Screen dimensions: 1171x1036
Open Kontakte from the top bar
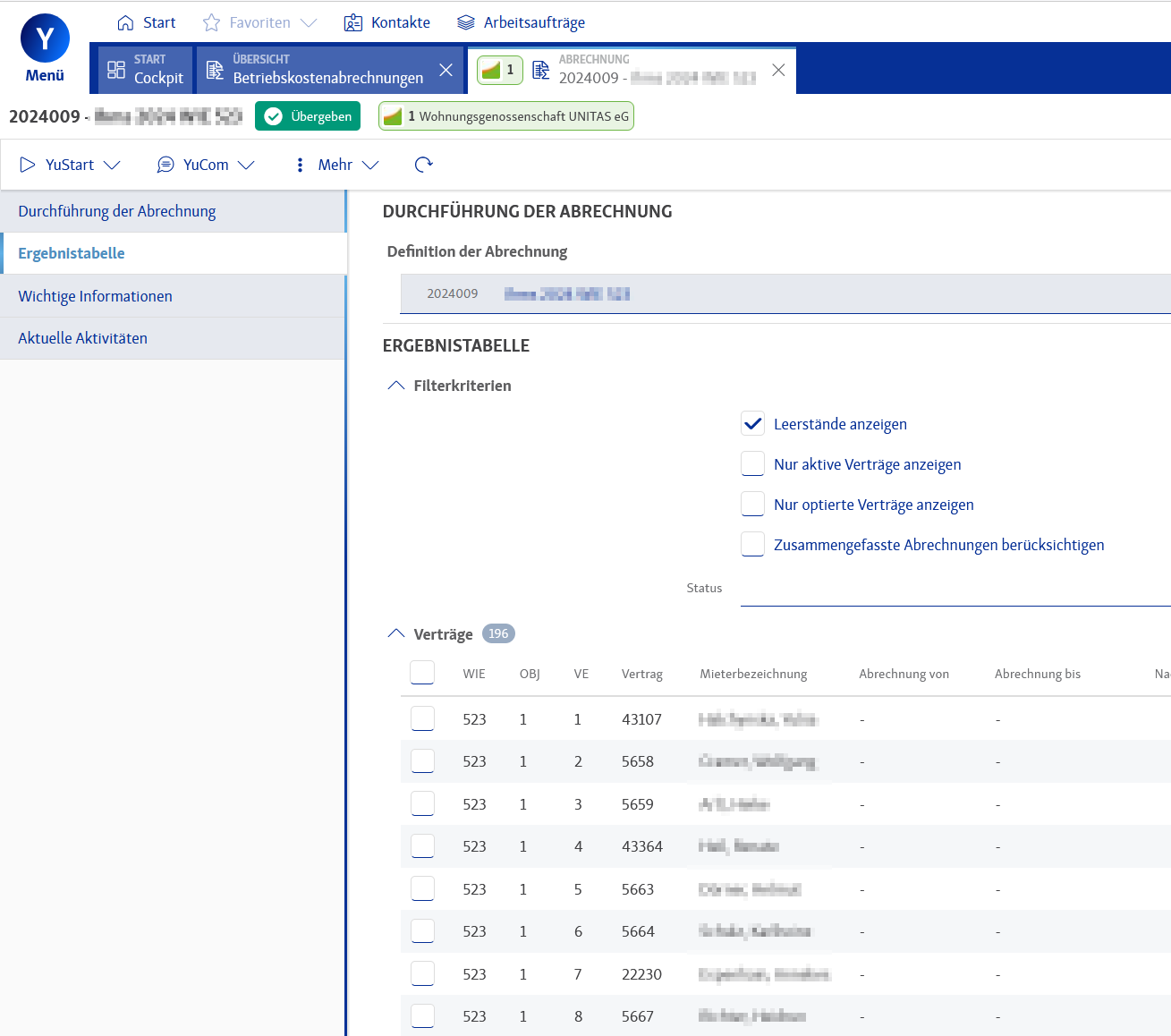[387, 22]
